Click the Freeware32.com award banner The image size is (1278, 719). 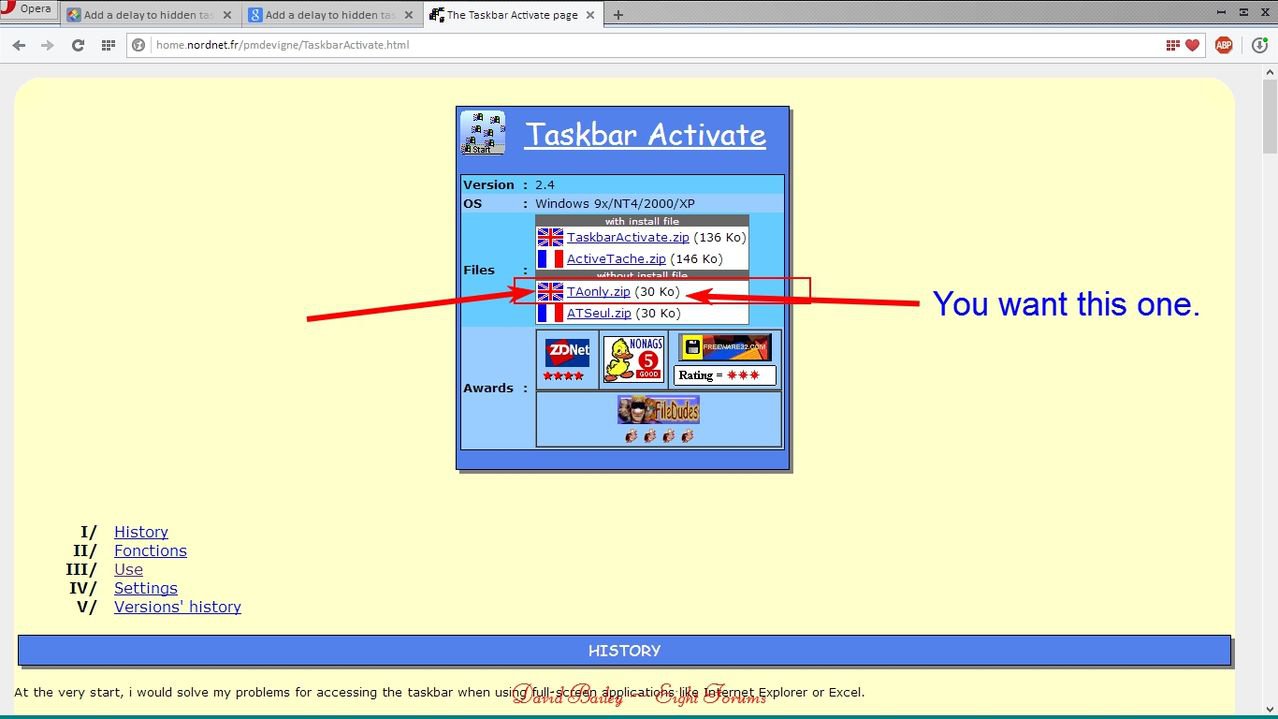click(725, 347)
